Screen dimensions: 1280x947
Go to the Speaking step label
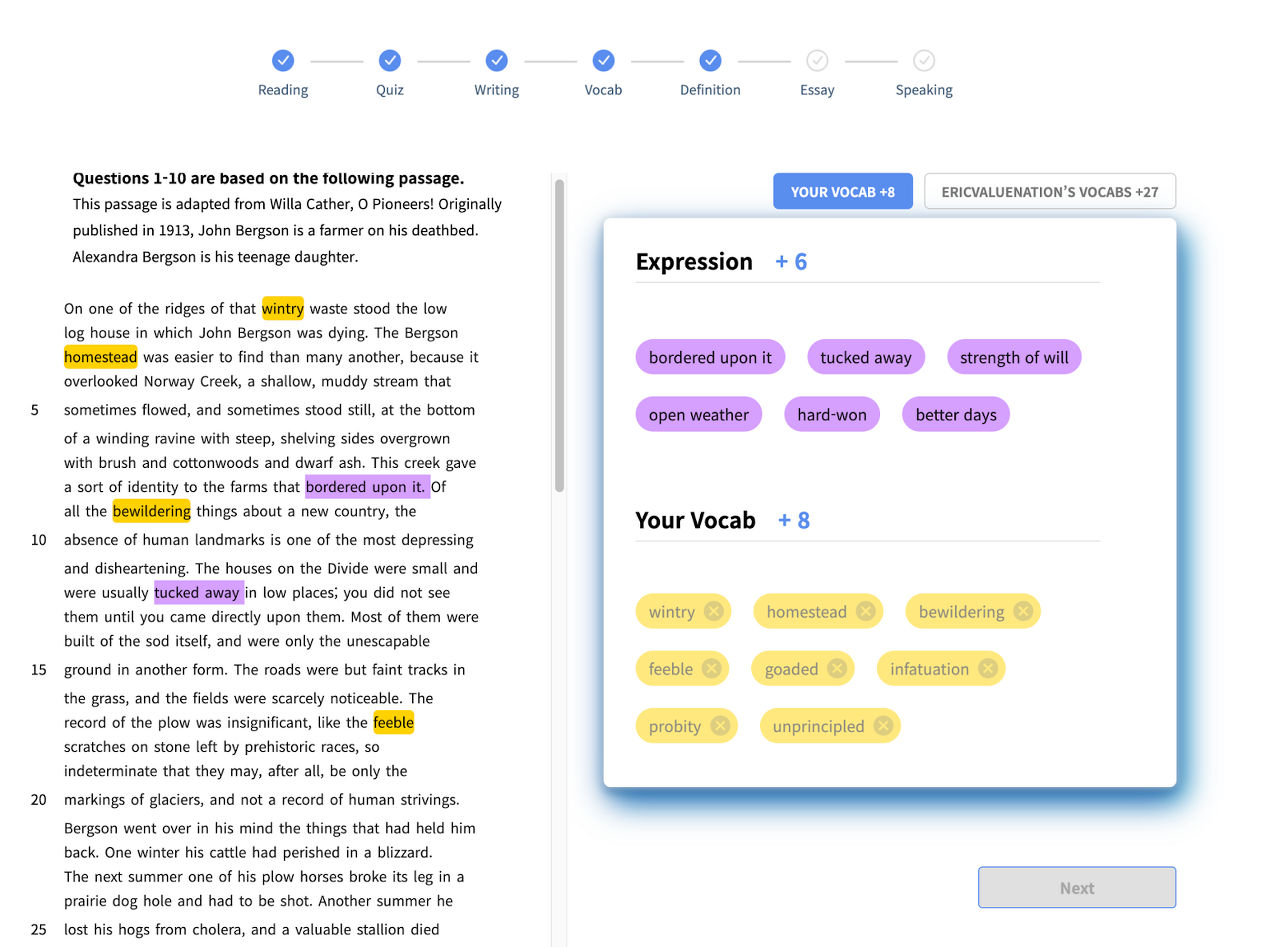(924, 90)
